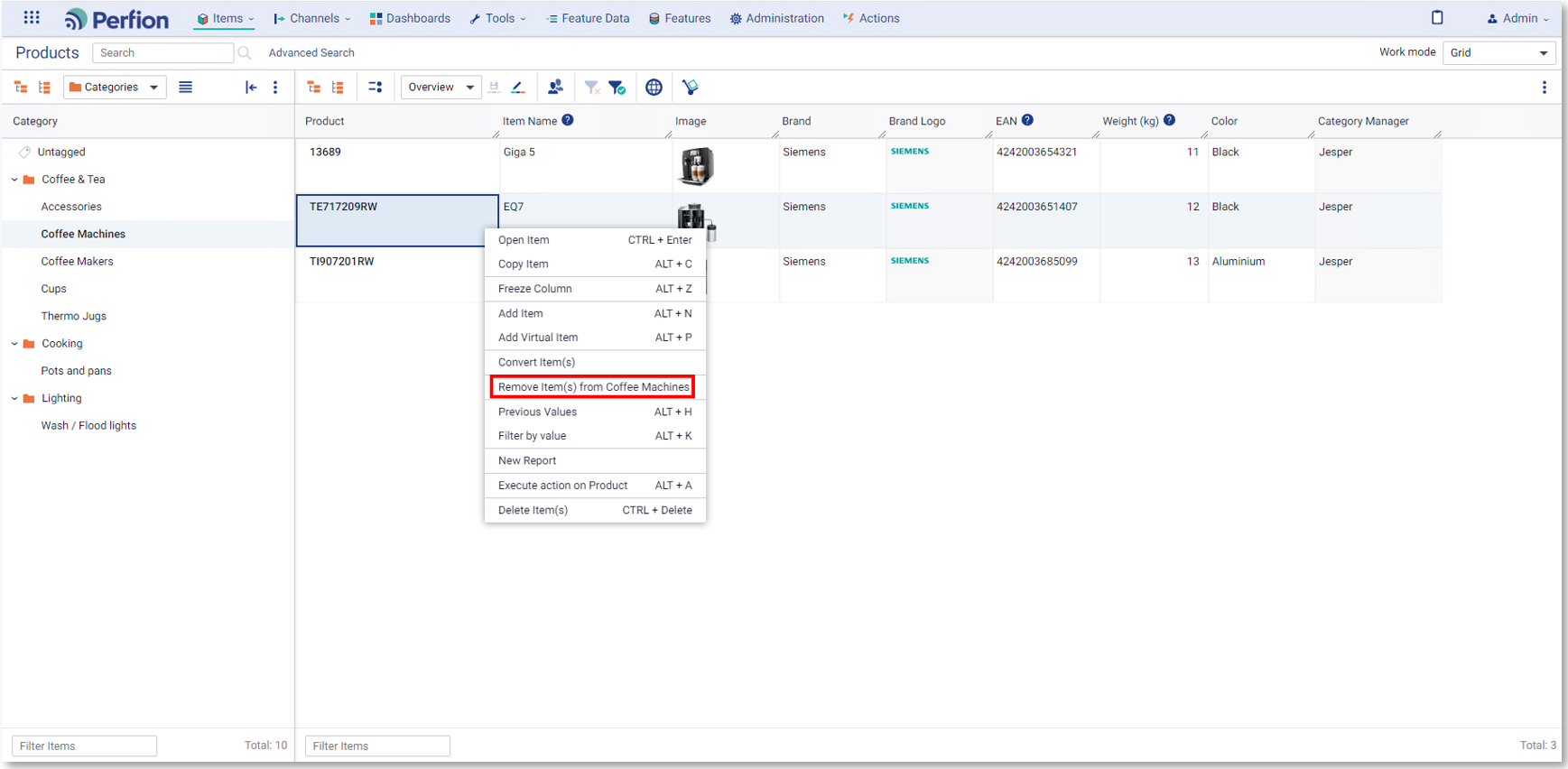Open the Features page
The width and height of the screenshot is (1568, 769).
tap(680, 18)
